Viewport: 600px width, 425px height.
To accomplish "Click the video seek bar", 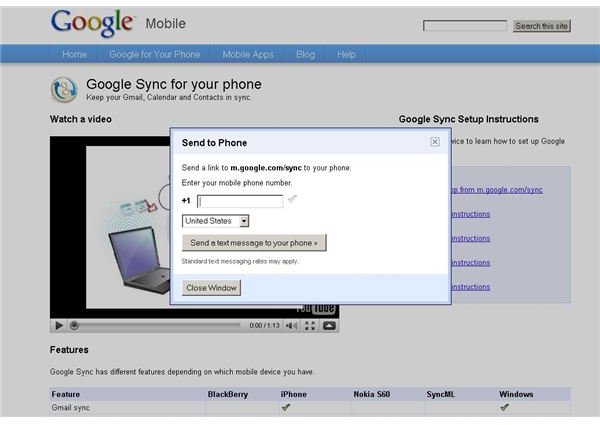I will 157,326.
